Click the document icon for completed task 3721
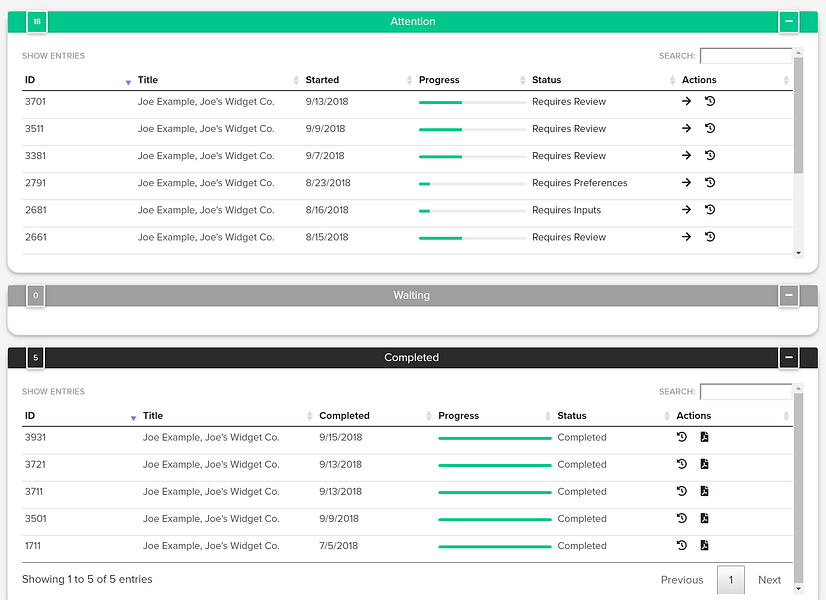Viewport: 826px width, 600px height. tap(704, 464)
